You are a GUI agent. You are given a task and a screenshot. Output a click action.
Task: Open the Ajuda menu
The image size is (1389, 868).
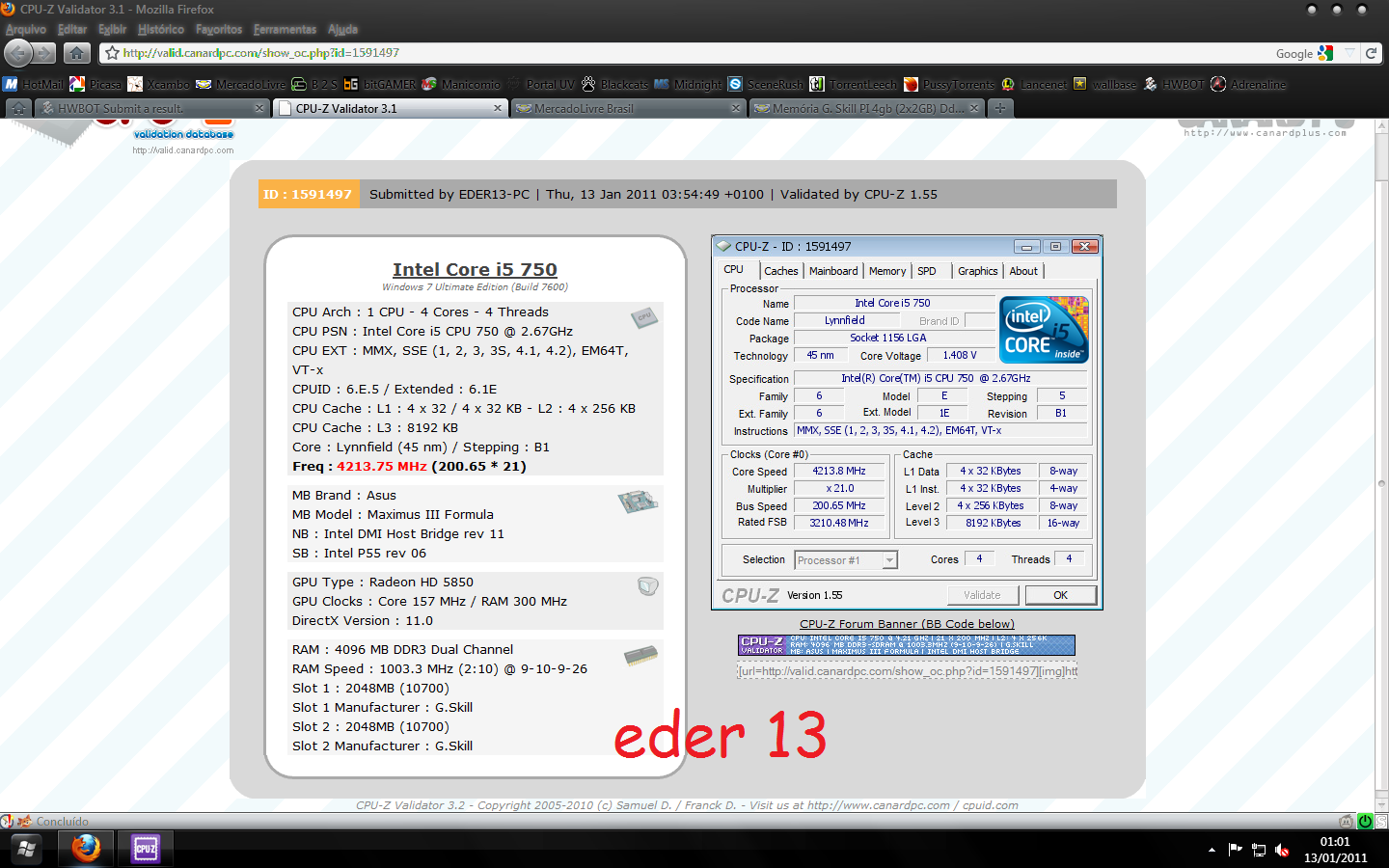tap(342, 30)
